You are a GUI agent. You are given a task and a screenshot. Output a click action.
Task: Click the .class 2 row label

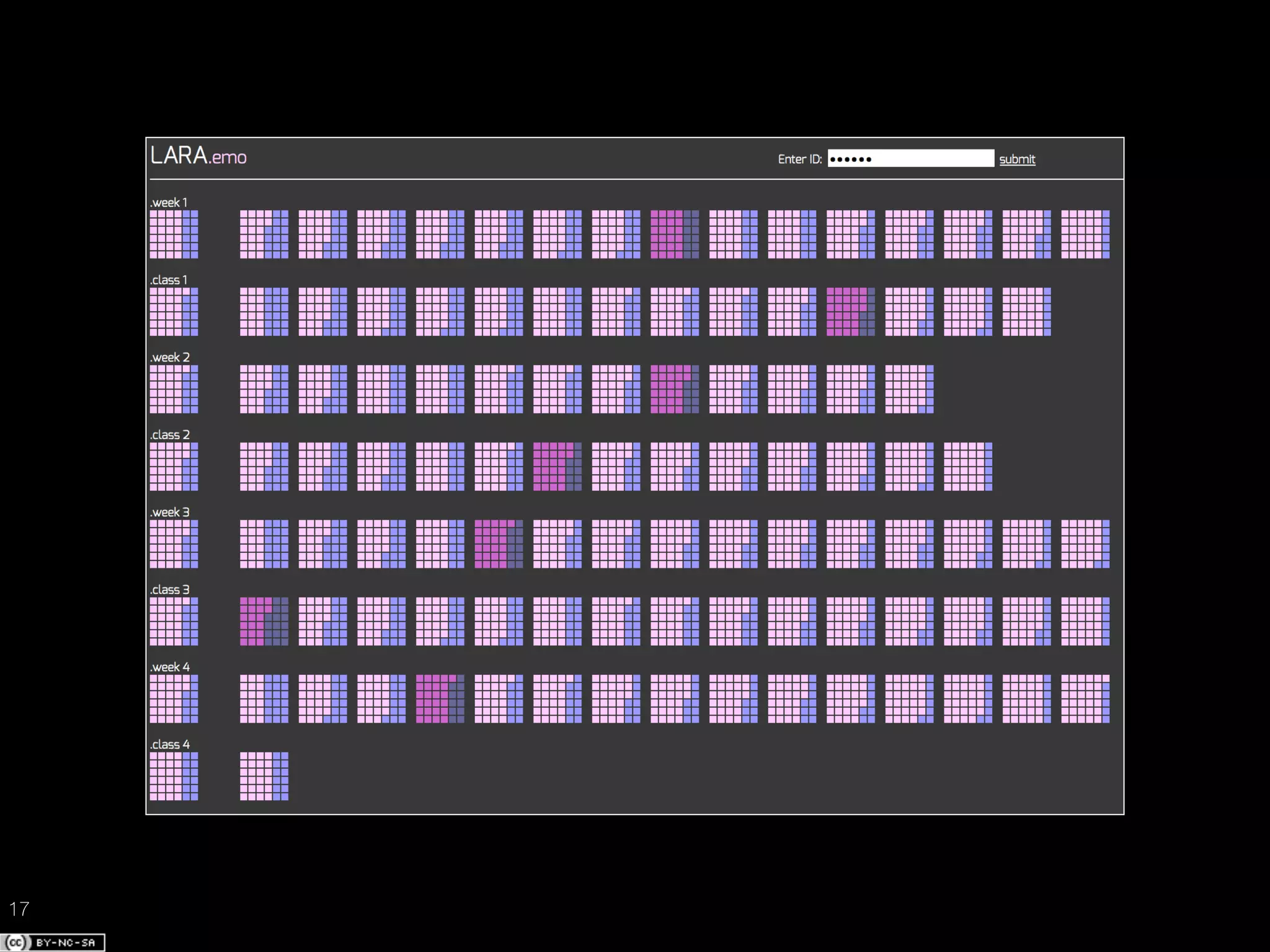point(170,435)
